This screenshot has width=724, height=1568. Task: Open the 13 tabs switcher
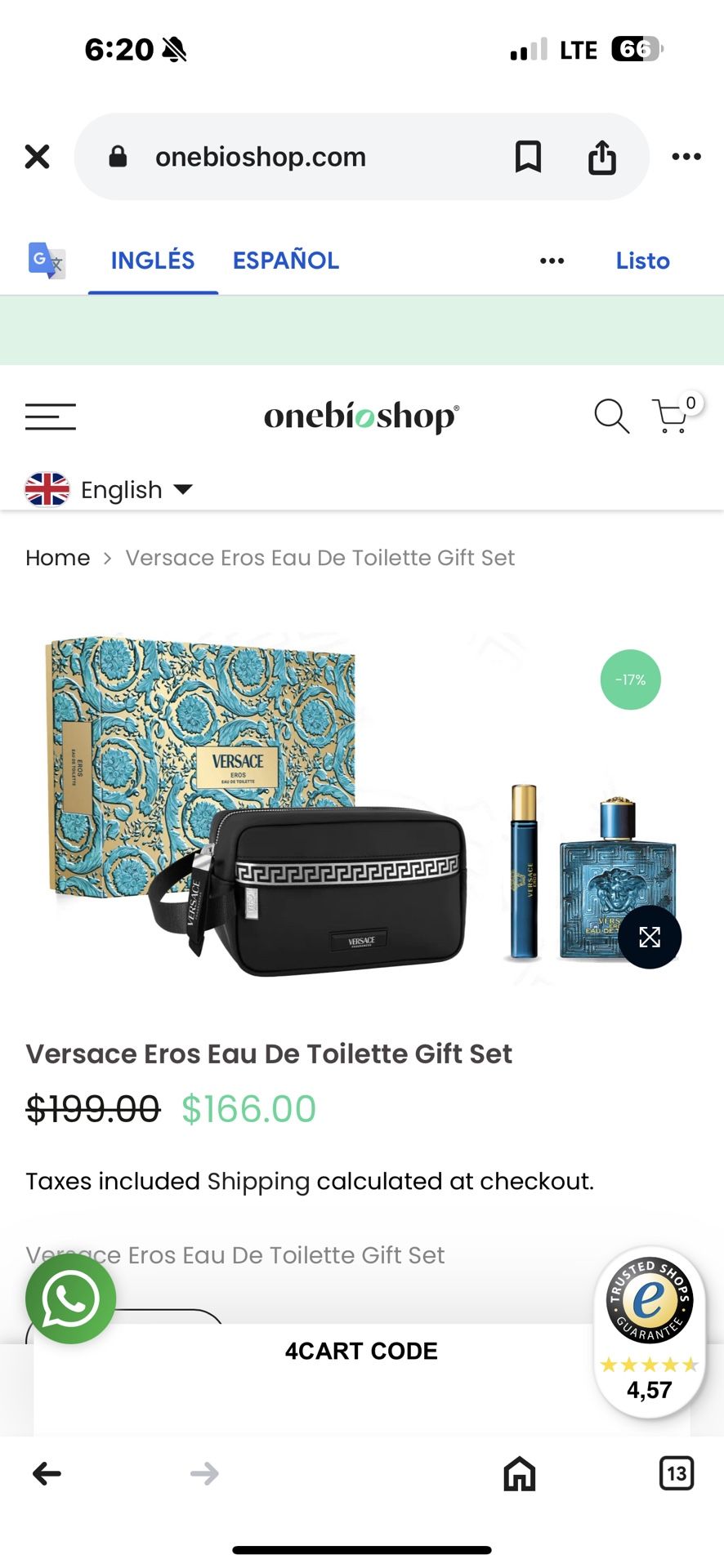pos(677,1473)
